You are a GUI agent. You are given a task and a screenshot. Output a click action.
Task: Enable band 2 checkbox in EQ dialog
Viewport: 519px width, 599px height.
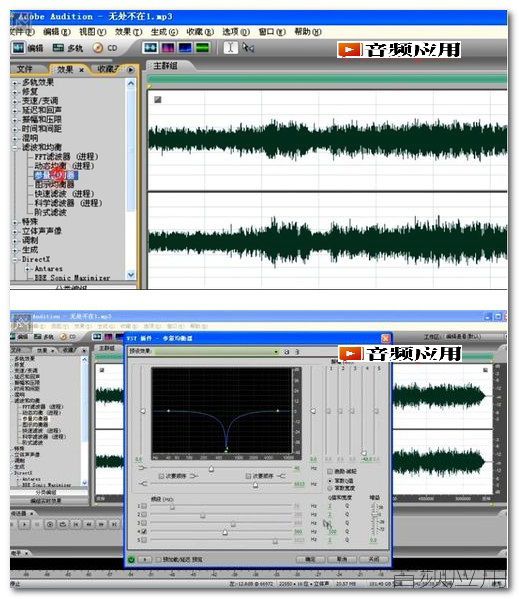[x=144, y=514]
